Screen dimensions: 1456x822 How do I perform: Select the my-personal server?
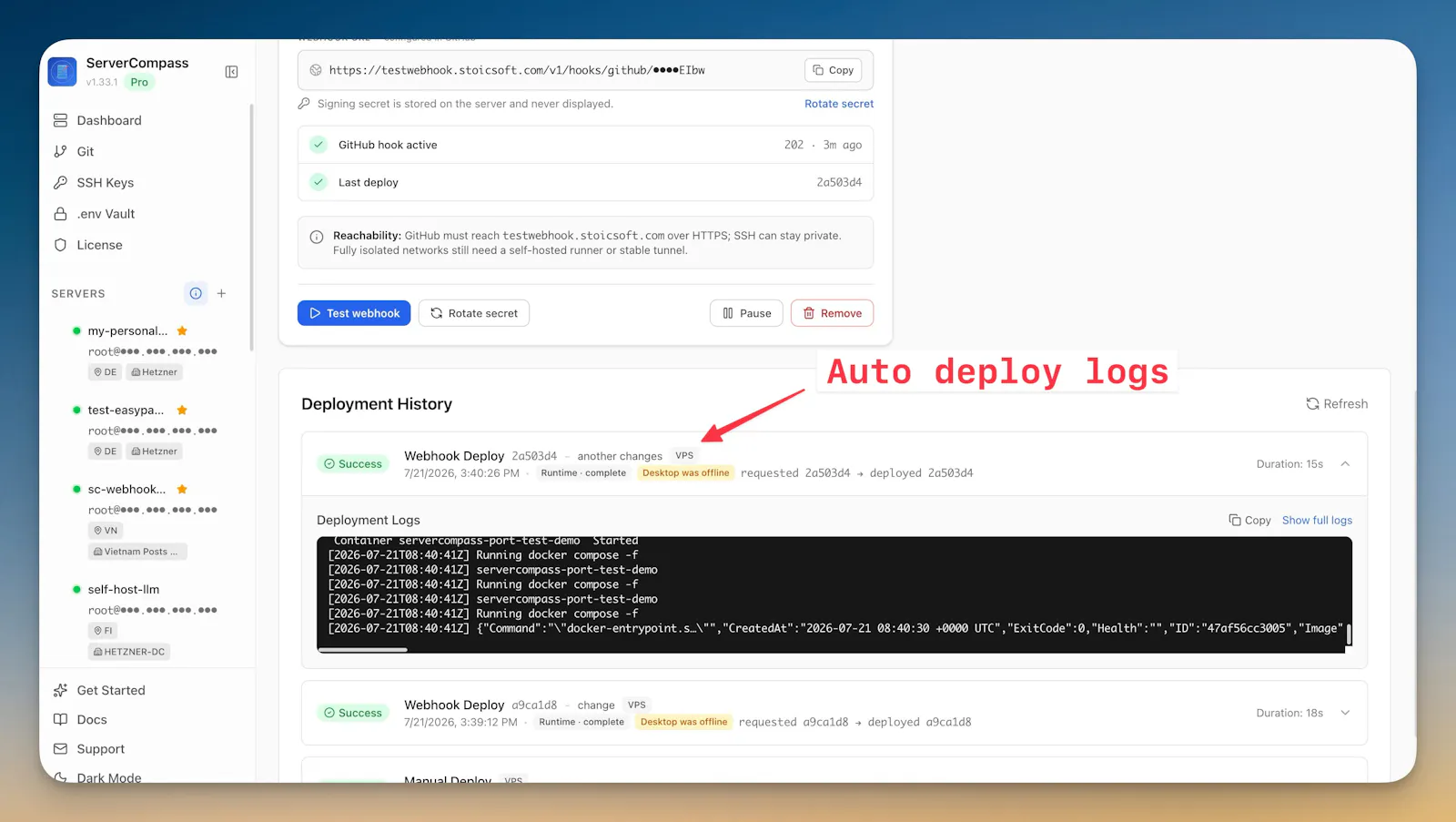[x=127, y=330]
